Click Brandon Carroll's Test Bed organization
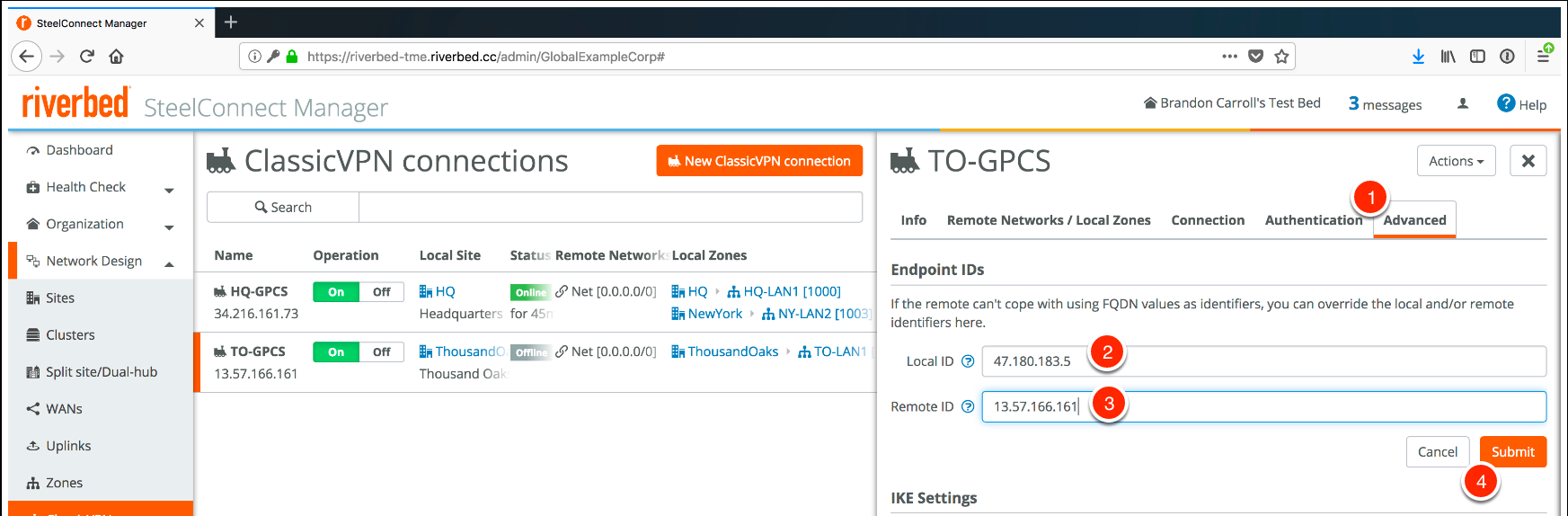Image resolution: width=1568 pixels, height=516 pixels. 1232,102
